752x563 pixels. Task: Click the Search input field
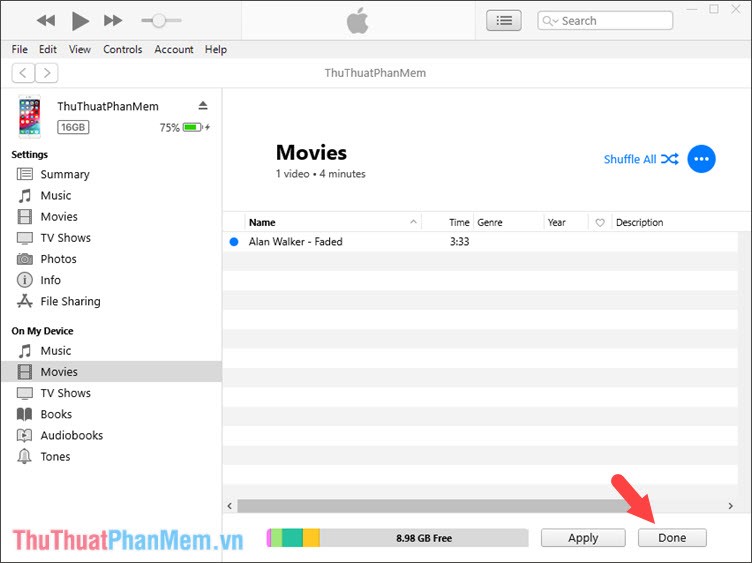click(605, 21)
